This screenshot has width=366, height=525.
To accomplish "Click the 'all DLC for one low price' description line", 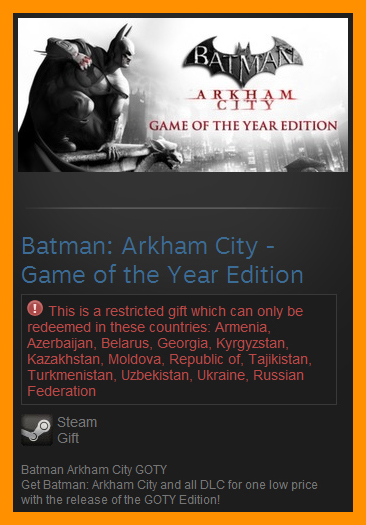I will 169,485.
